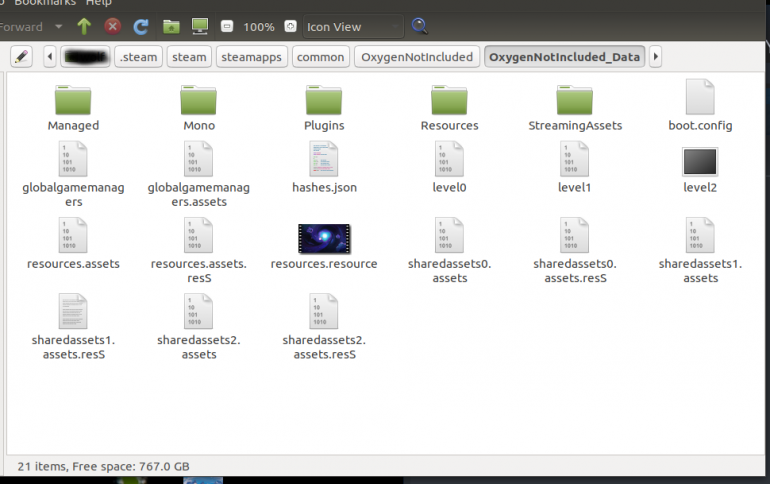Select the level0 file
Screen dimensions: 770x484
[x=449, y=167]
